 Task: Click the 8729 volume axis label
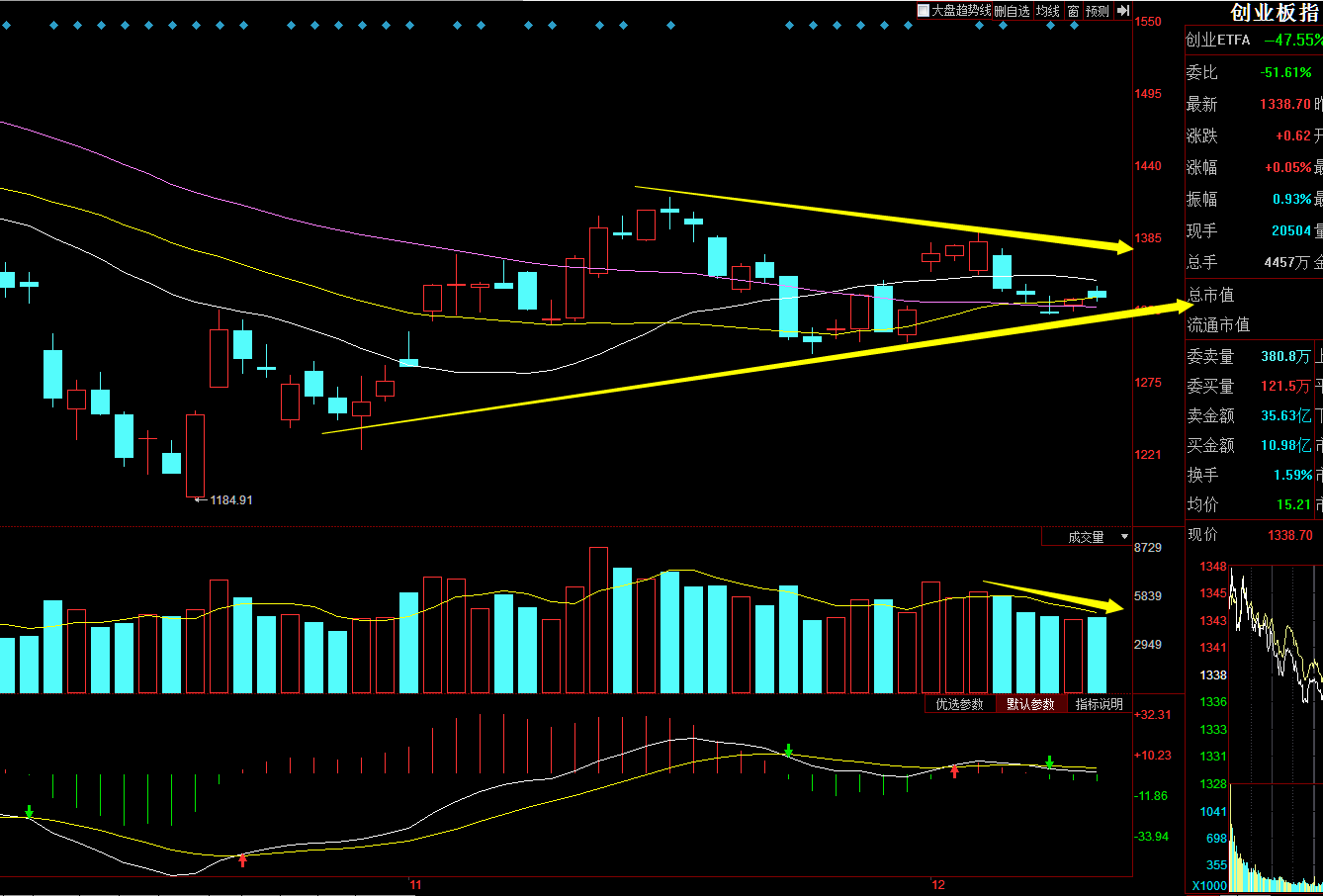1148,548
